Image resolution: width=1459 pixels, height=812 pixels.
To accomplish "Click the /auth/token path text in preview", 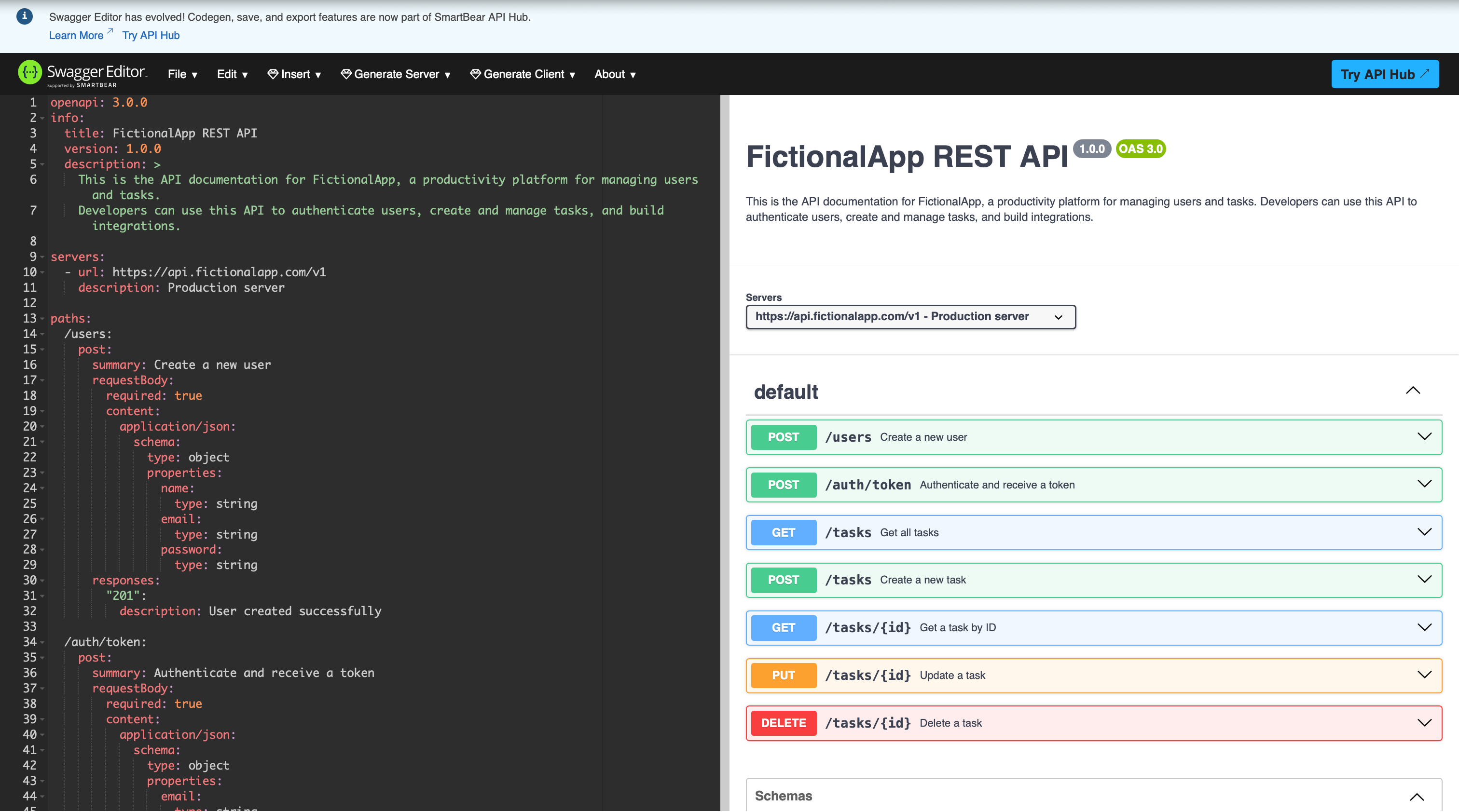I will coord(867,485).
